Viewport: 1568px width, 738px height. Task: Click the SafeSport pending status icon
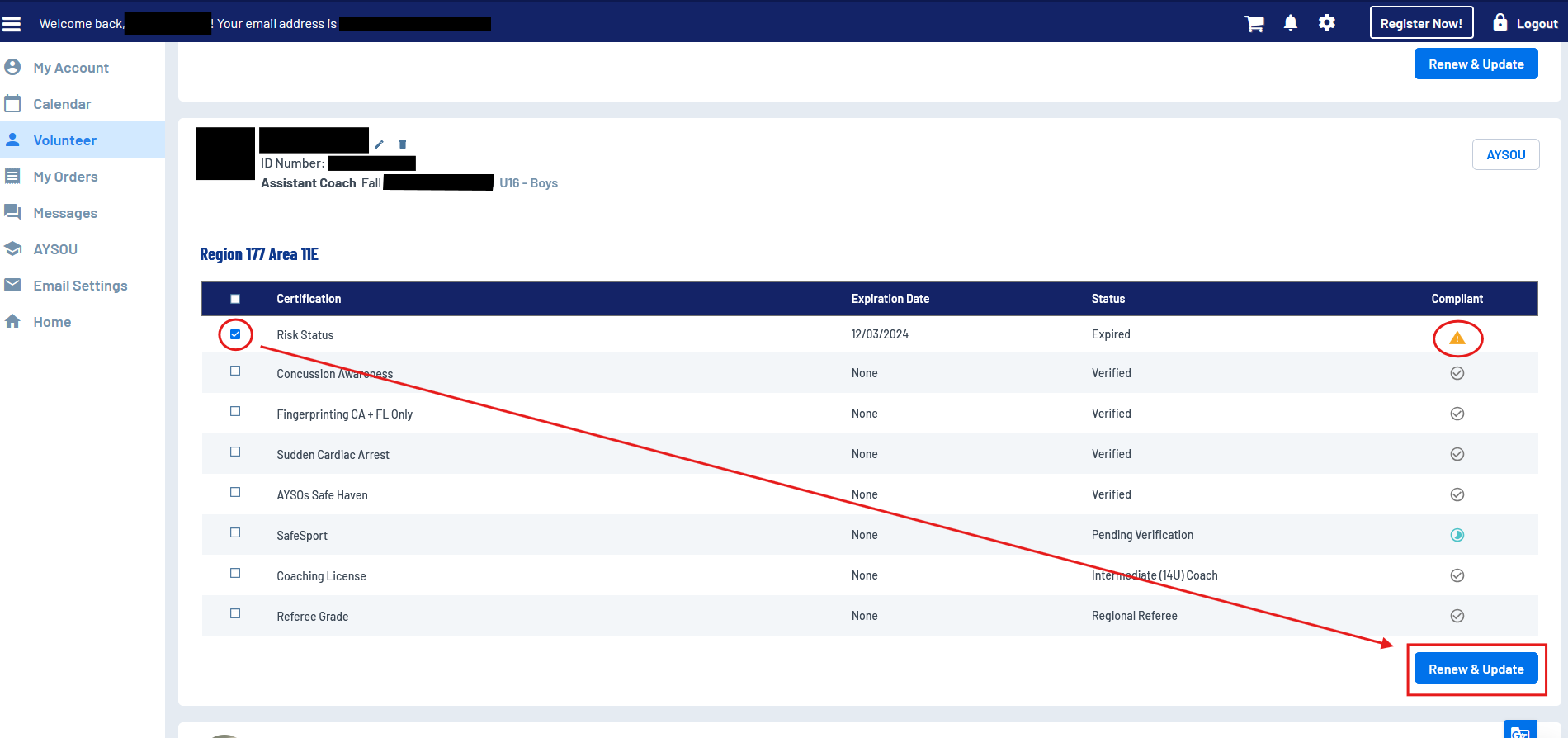pos(1457,535)
